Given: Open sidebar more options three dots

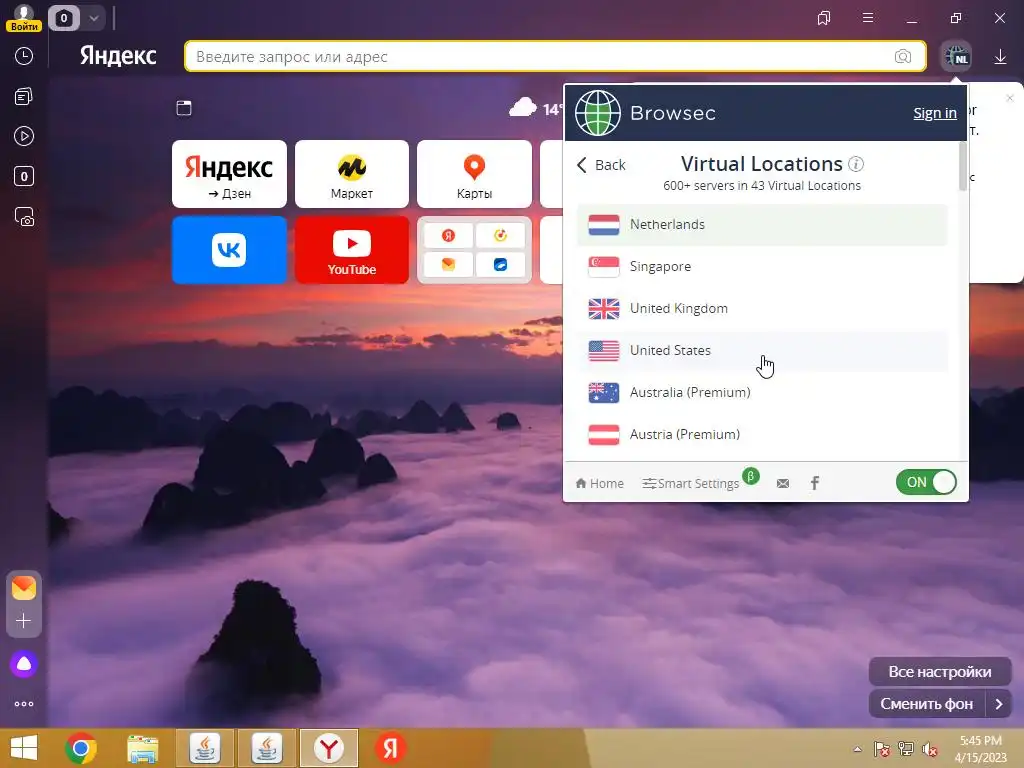Looking at the screenshot, I should 24,704.
